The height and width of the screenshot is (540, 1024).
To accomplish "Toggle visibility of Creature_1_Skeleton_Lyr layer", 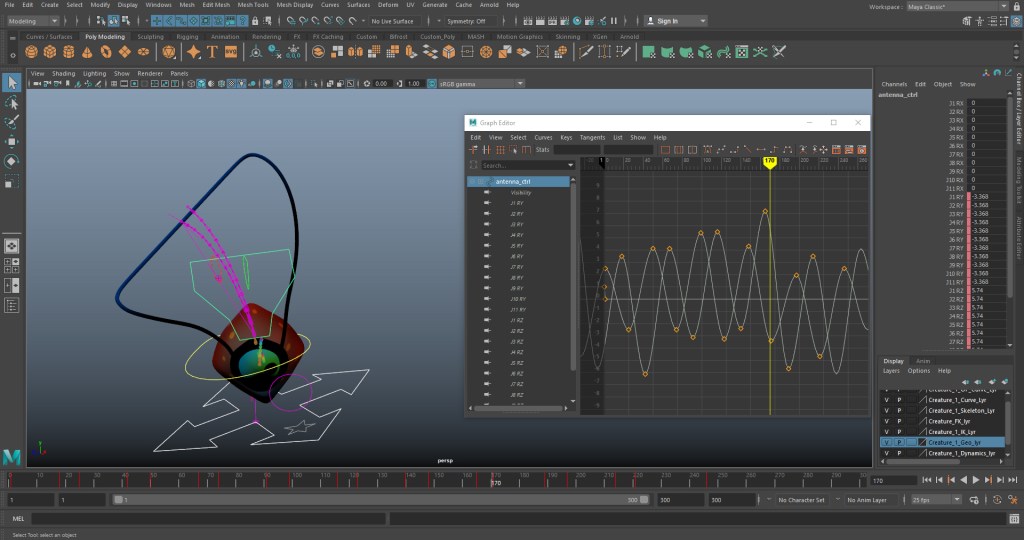I will [886, 410].
